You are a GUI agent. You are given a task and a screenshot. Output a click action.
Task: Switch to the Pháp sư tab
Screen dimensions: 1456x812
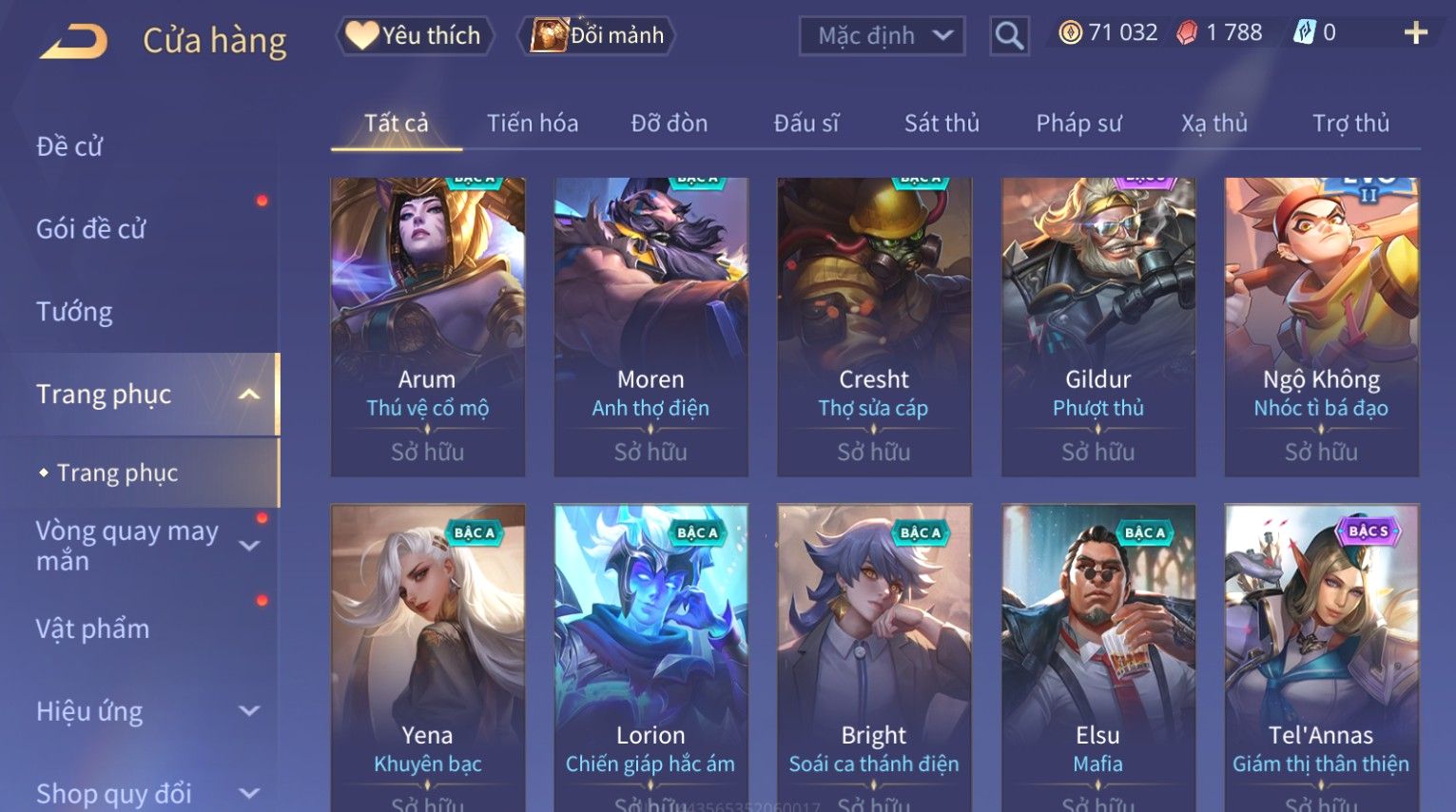tap(1078, 124)
